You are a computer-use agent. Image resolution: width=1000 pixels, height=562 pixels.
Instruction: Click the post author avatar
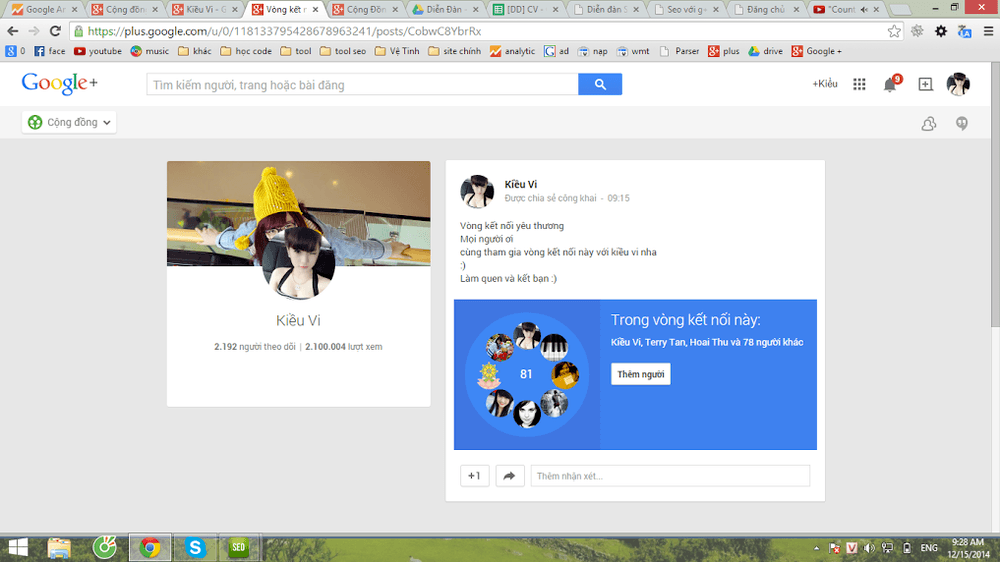[477, 191]
